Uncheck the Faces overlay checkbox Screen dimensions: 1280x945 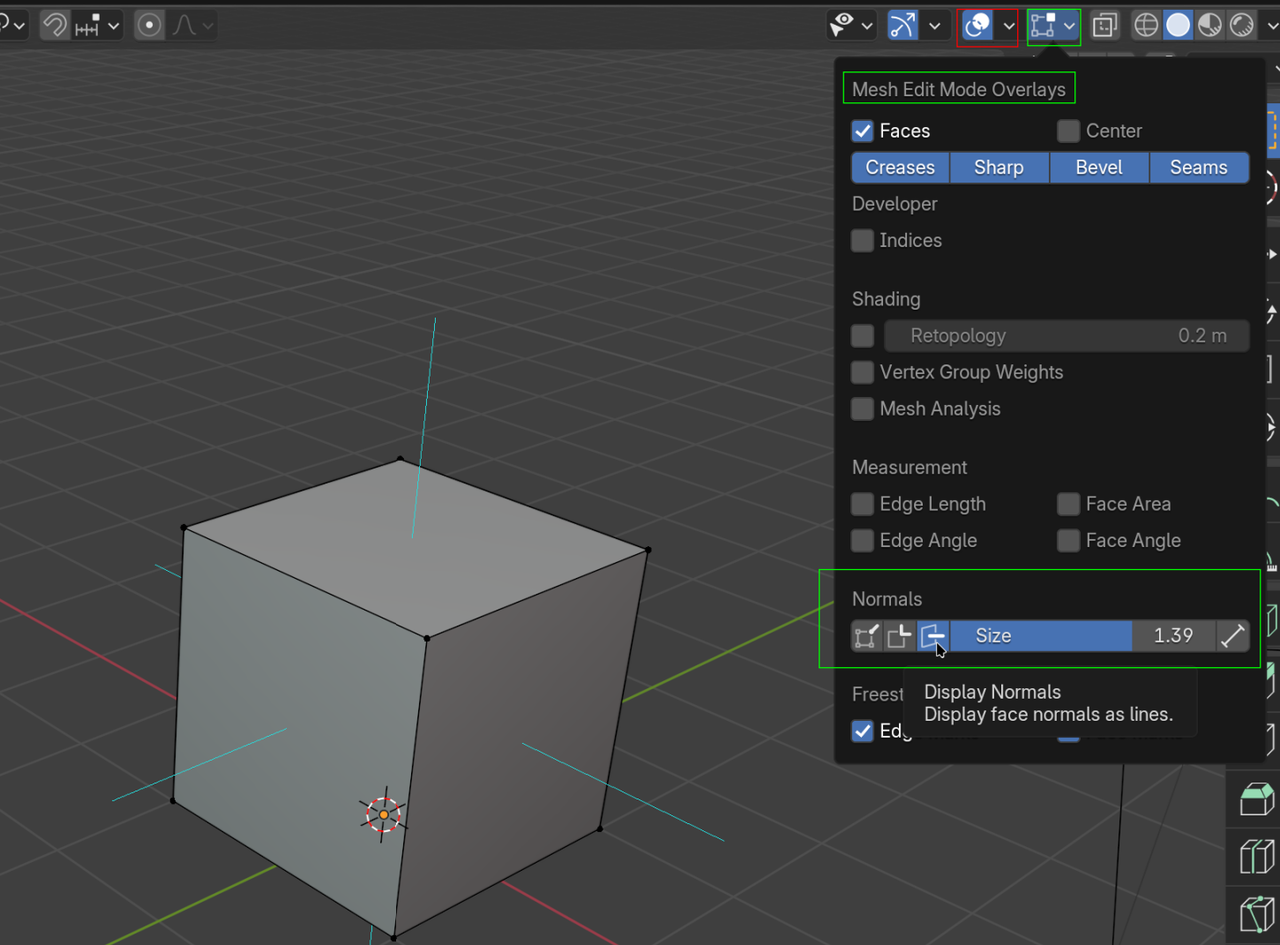[x=862, y=131]
